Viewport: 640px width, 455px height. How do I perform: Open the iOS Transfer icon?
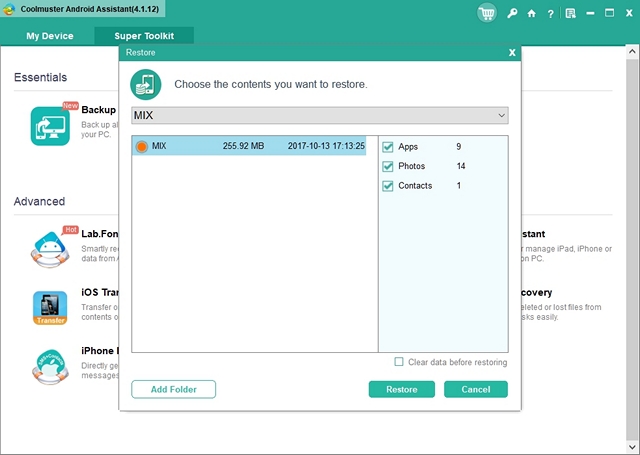[50, 308]
